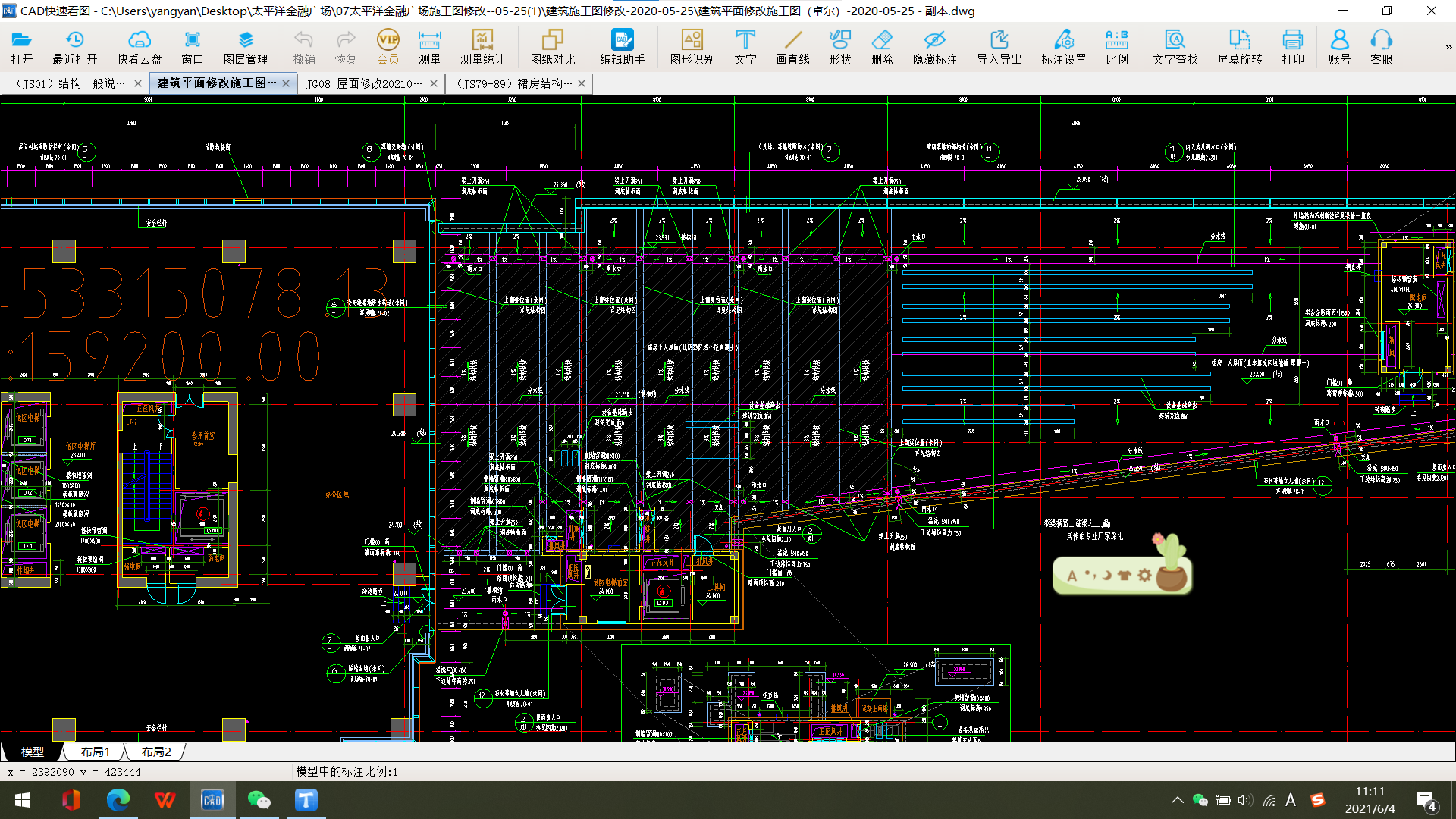Rotate view with 屏幕旋转
The width and height of the screenshot is (1456, 819).
pyautogui.click(x=1240, y=47)
